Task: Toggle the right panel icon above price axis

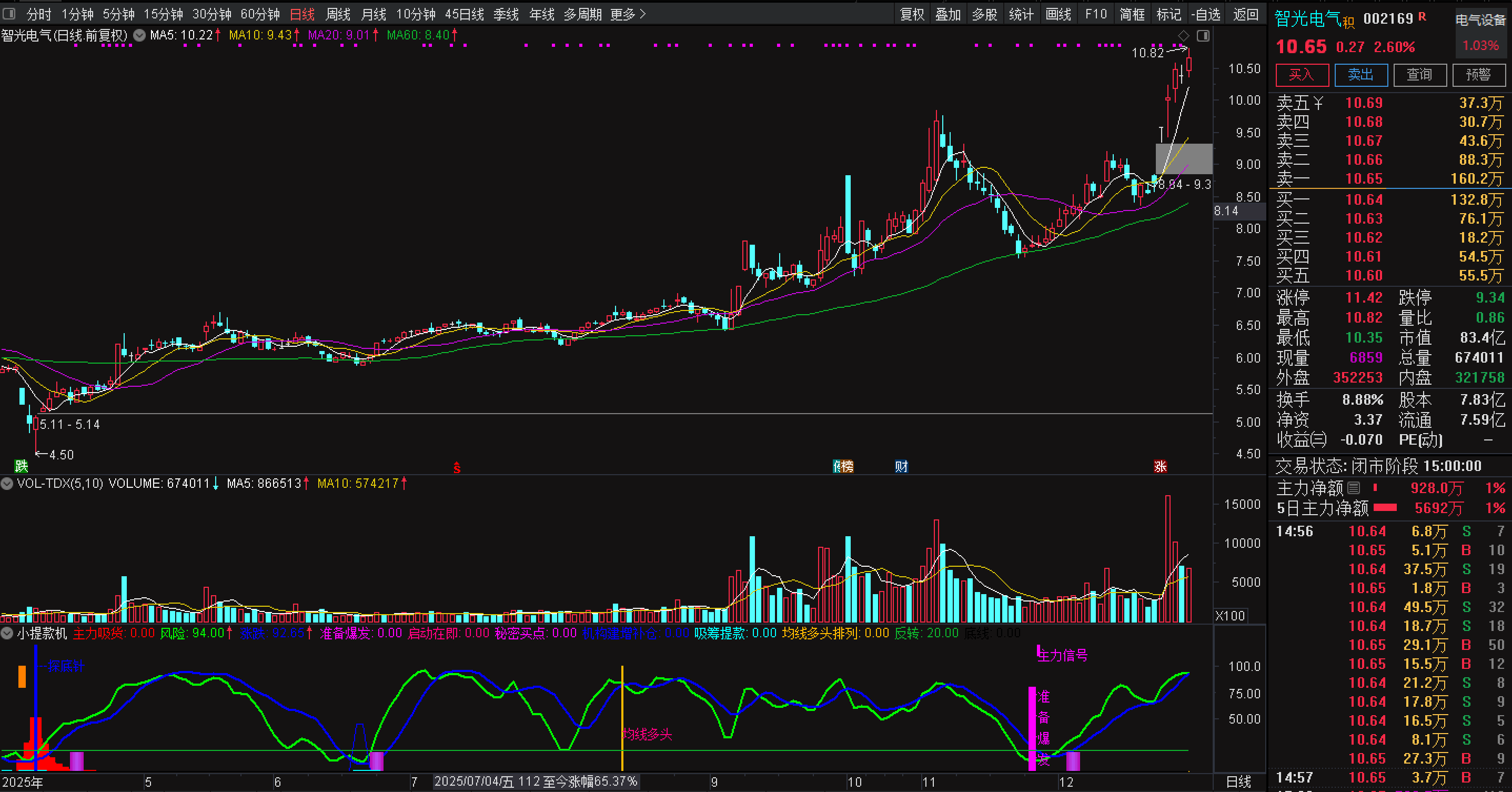Action: click(1203, 36)
